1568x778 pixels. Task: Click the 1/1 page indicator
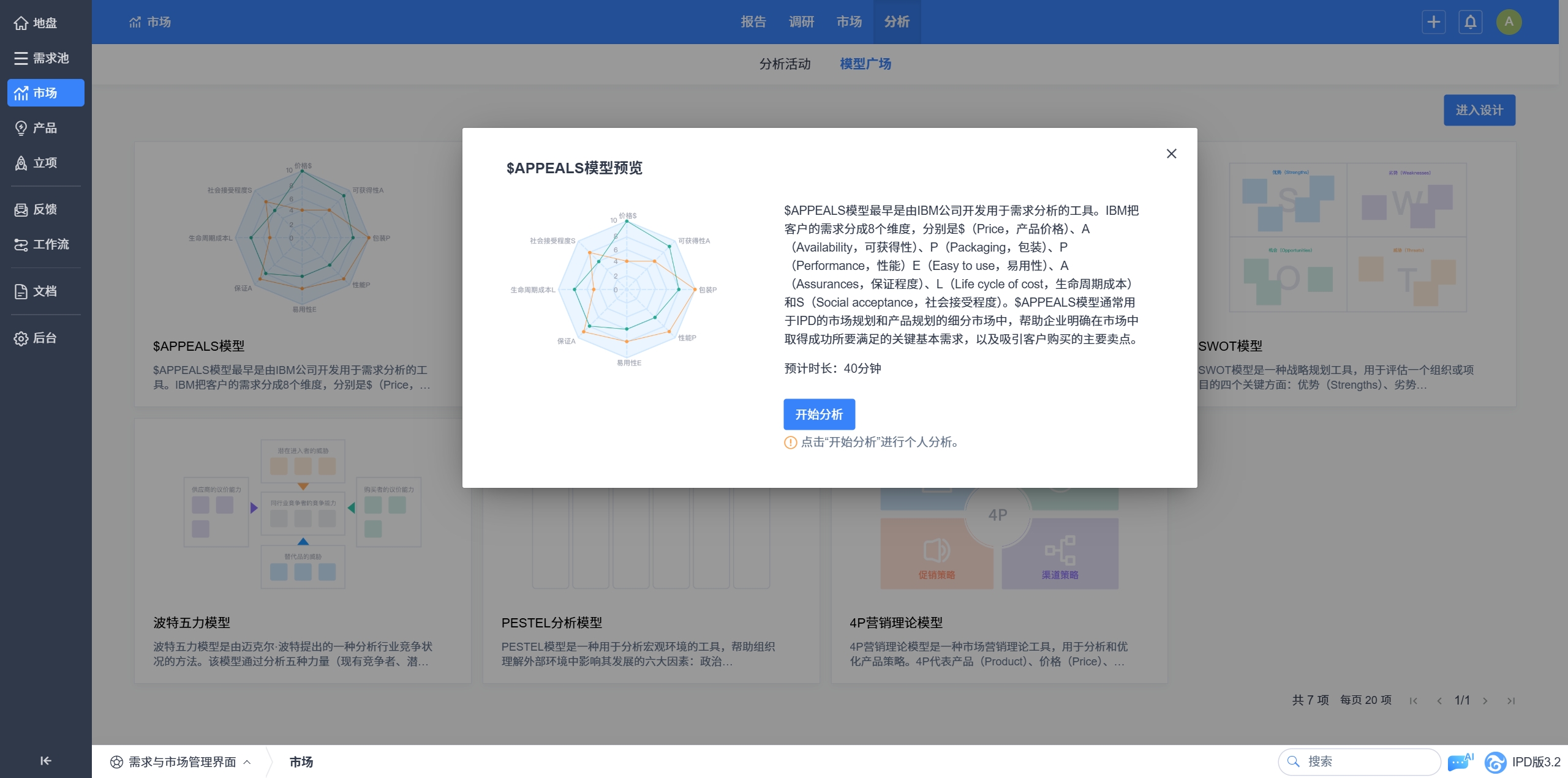(1462, 700)
